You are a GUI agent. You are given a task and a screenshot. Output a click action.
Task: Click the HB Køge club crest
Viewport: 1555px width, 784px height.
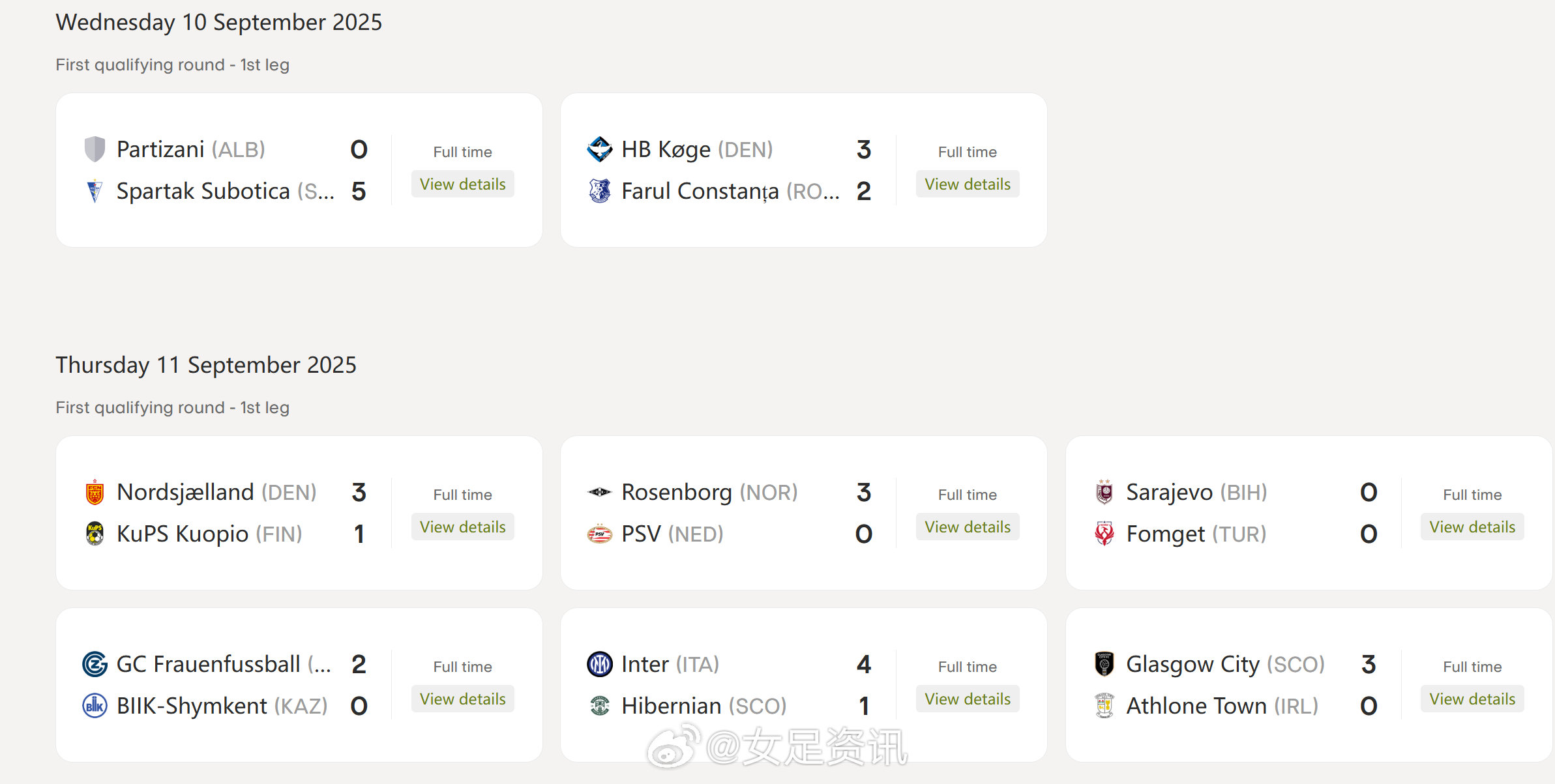tap(599, 149)
